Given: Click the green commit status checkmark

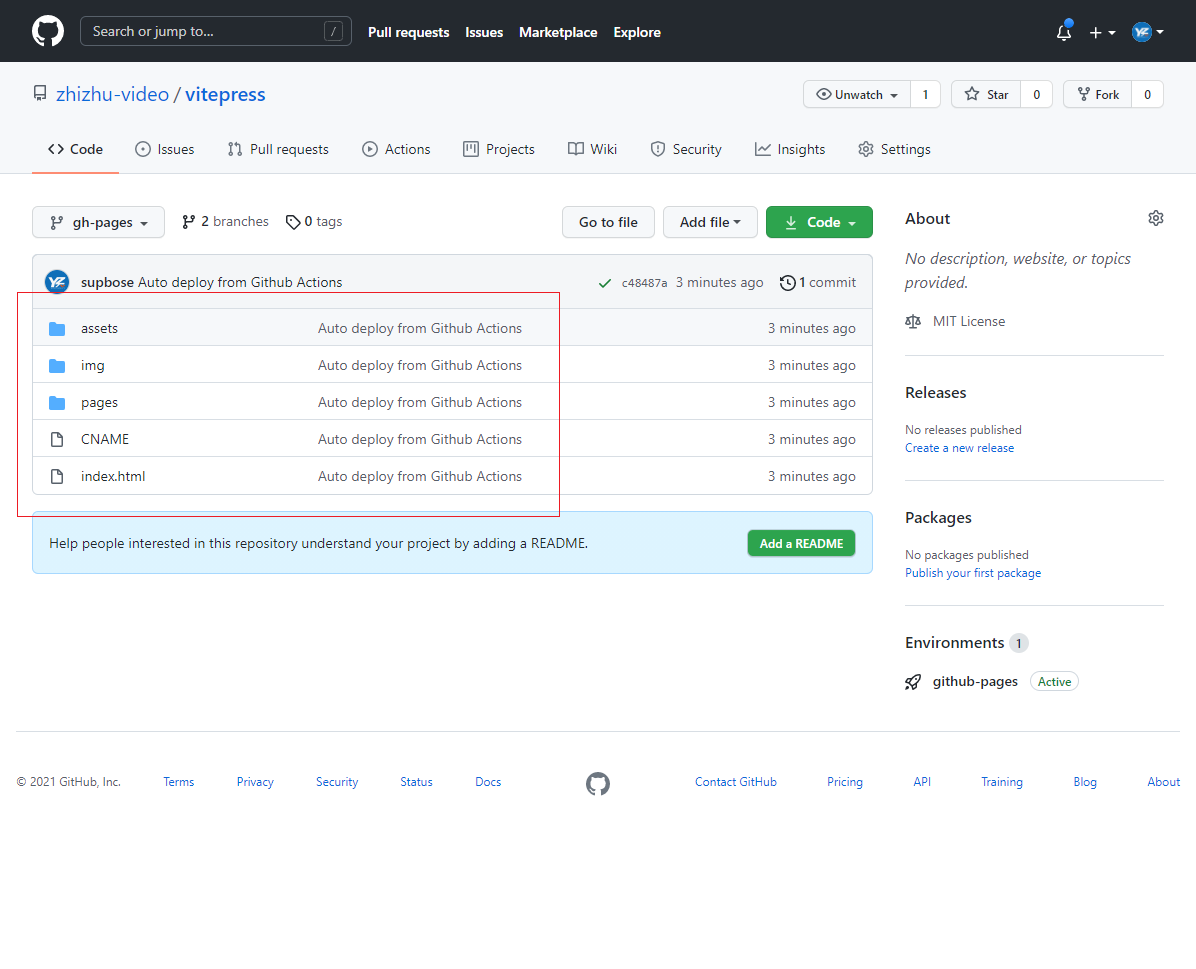Looking at the screenshot, I should pyautogui.click(x=605, y=283).
